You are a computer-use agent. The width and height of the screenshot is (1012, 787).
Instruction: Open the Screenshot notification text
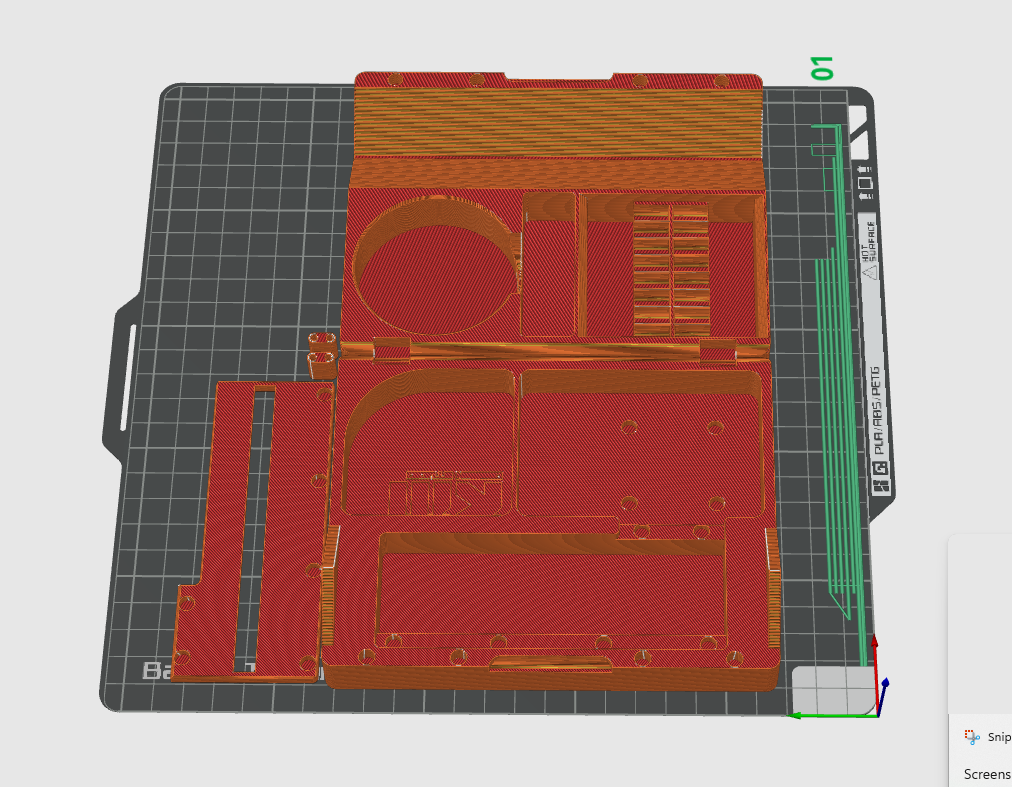tap(987, 773)
